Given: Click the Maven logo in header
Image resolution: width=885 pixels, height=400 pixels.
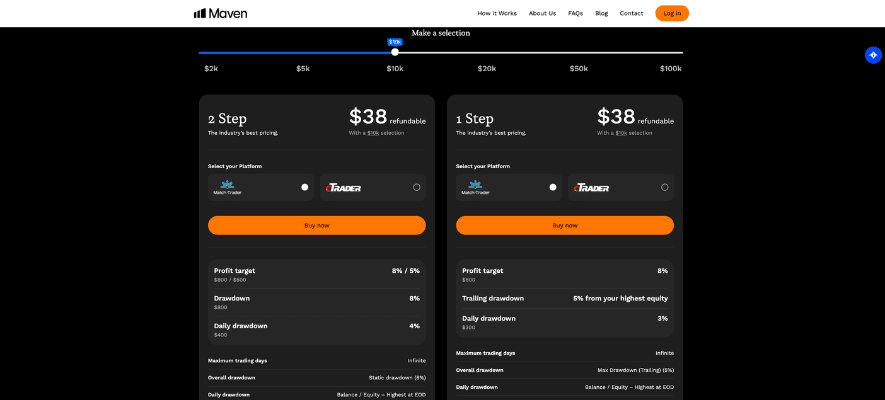Looking at the screenshot, I should 220,13.
